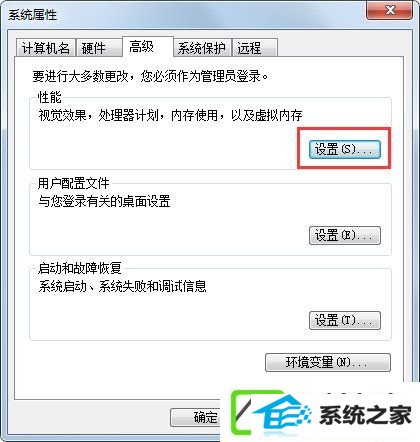Click user profile 设置(E) button
420x442 pixels.
click(344, 235)
